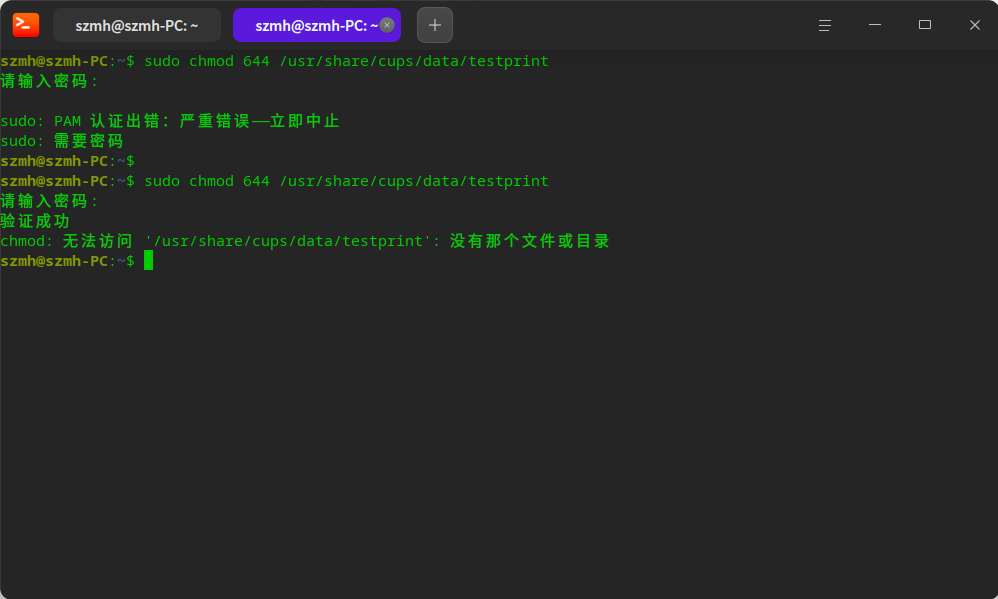Viewport: 998px width, 599px height.
Task: Minimize the terminal window
Action: 875,25
